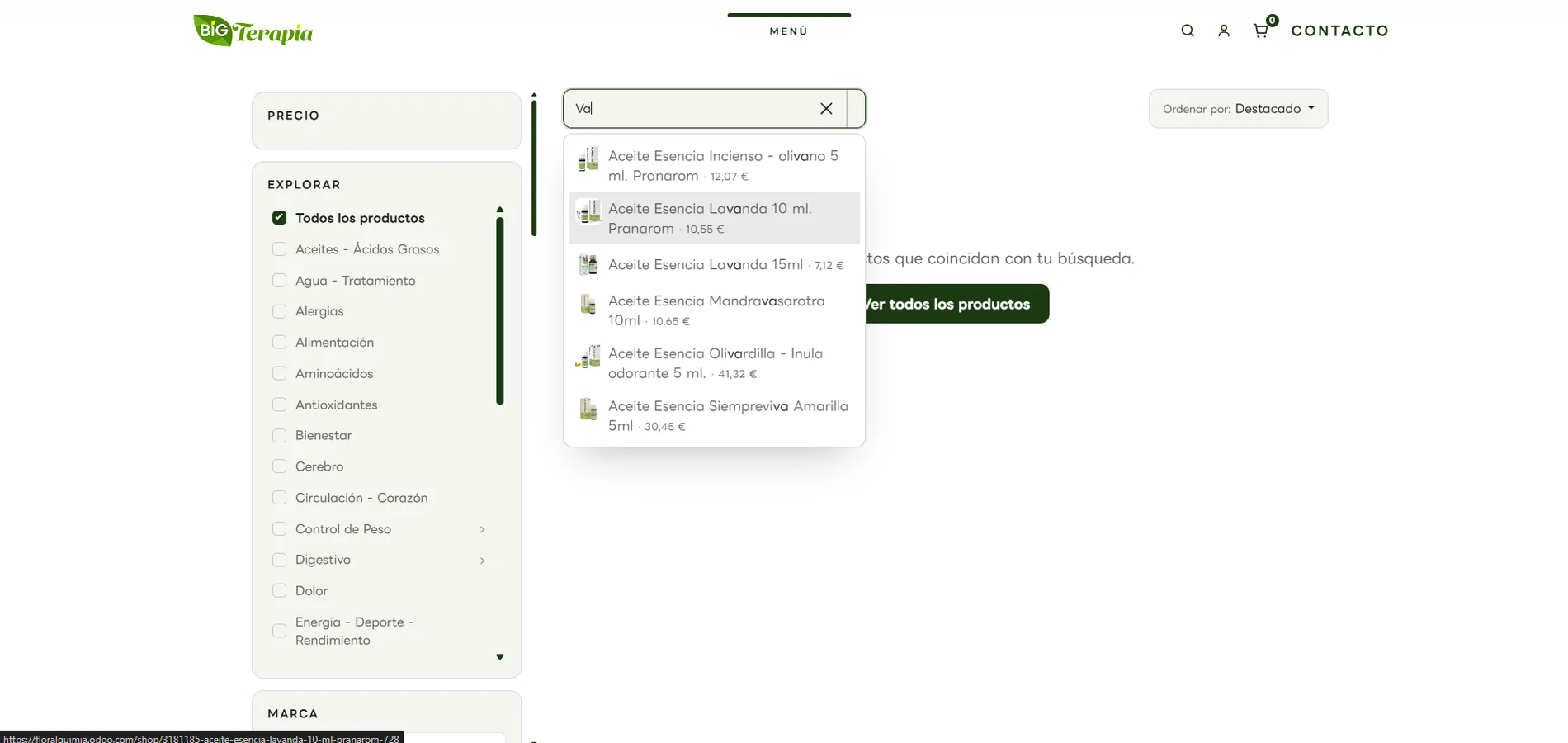Click the category list scrollbar thumb

click(x=499, y=311)
